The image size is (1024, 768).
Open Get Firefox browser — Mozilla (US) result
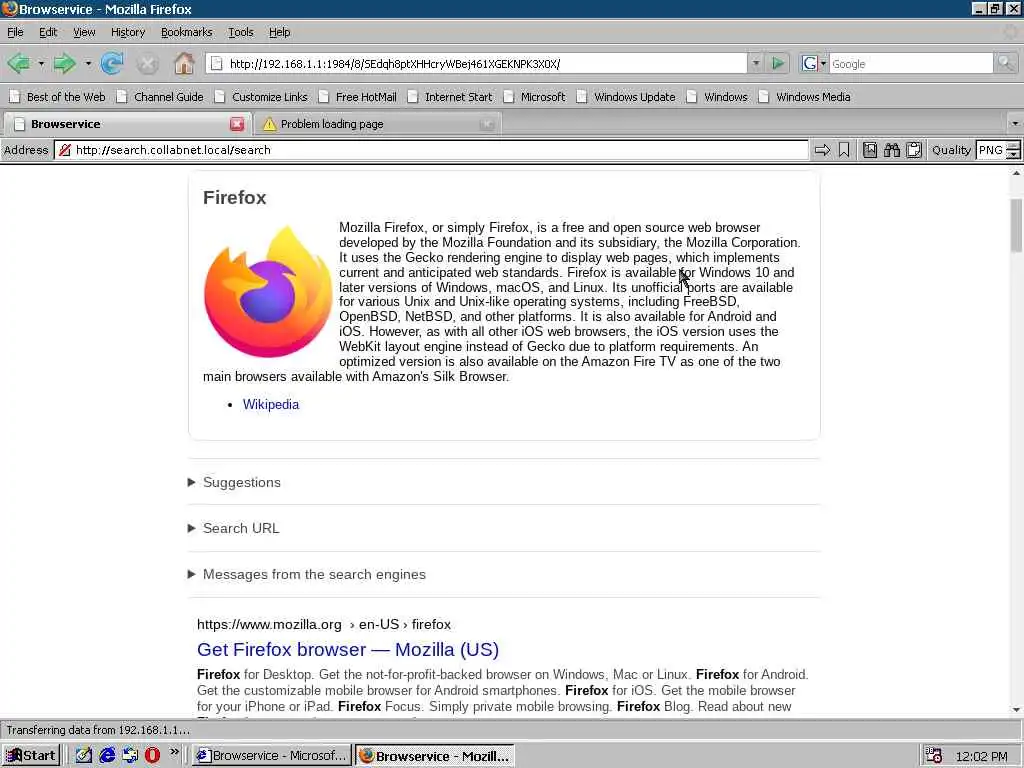pos(347,650)
